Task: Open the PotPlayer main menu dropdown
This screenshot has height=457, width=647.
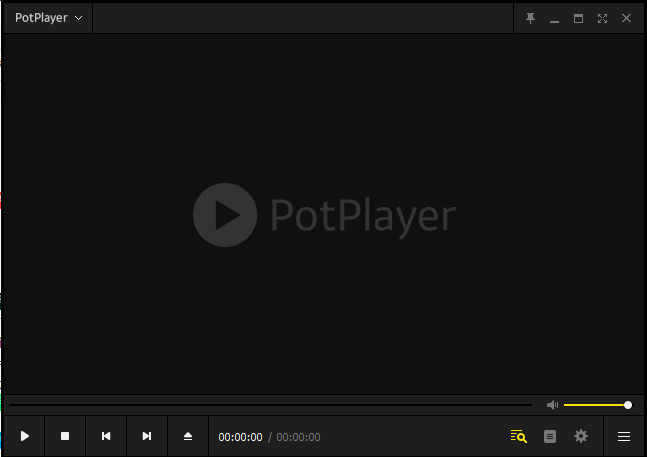Action: coord(48,18)
